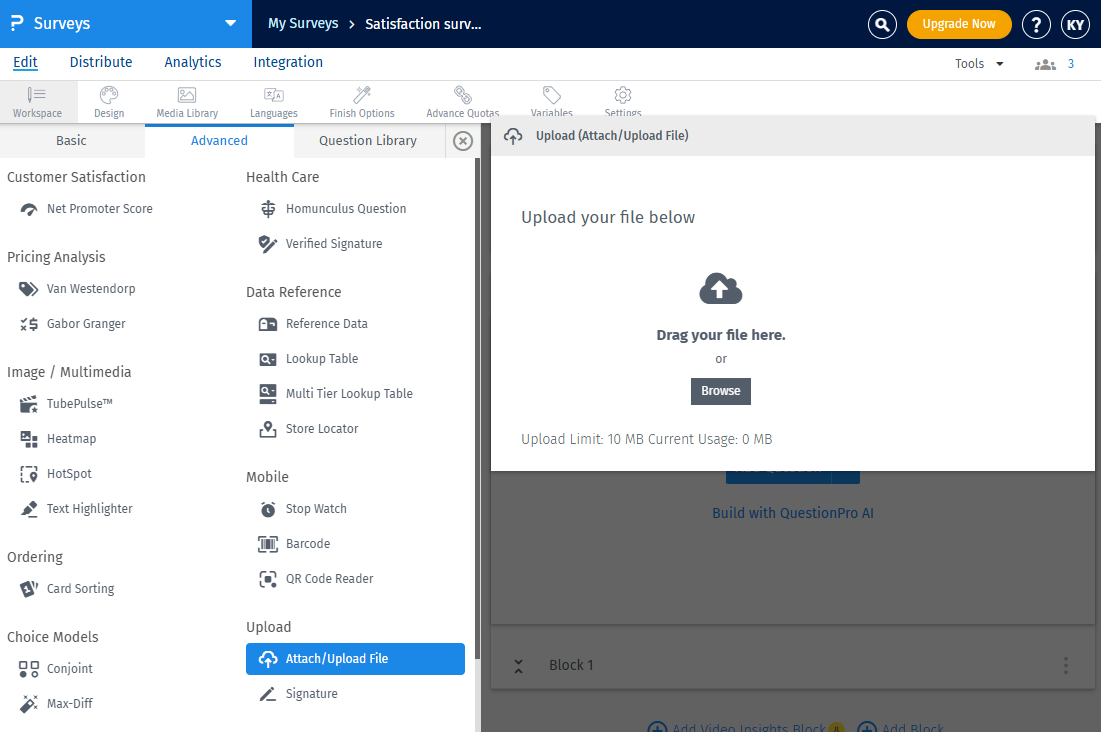Screen dimensions: 1101x732
Task: Click the My Surveys breadcrumb link
Action: point(303,24)
